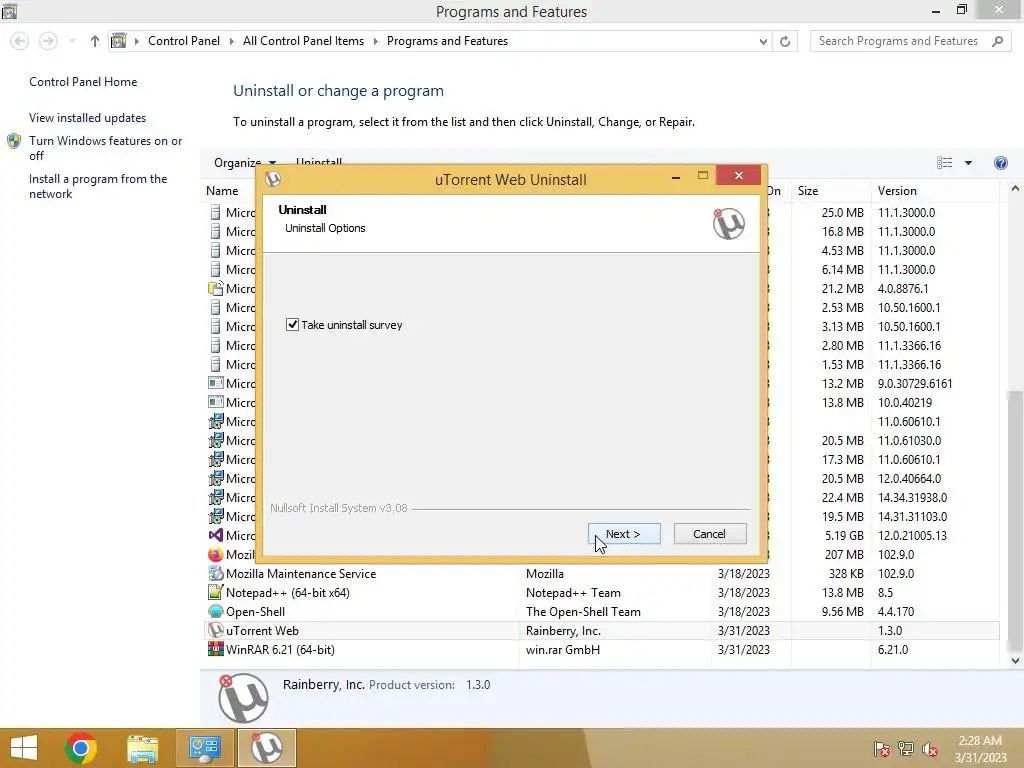Open View installed updates link

point(88,118)
